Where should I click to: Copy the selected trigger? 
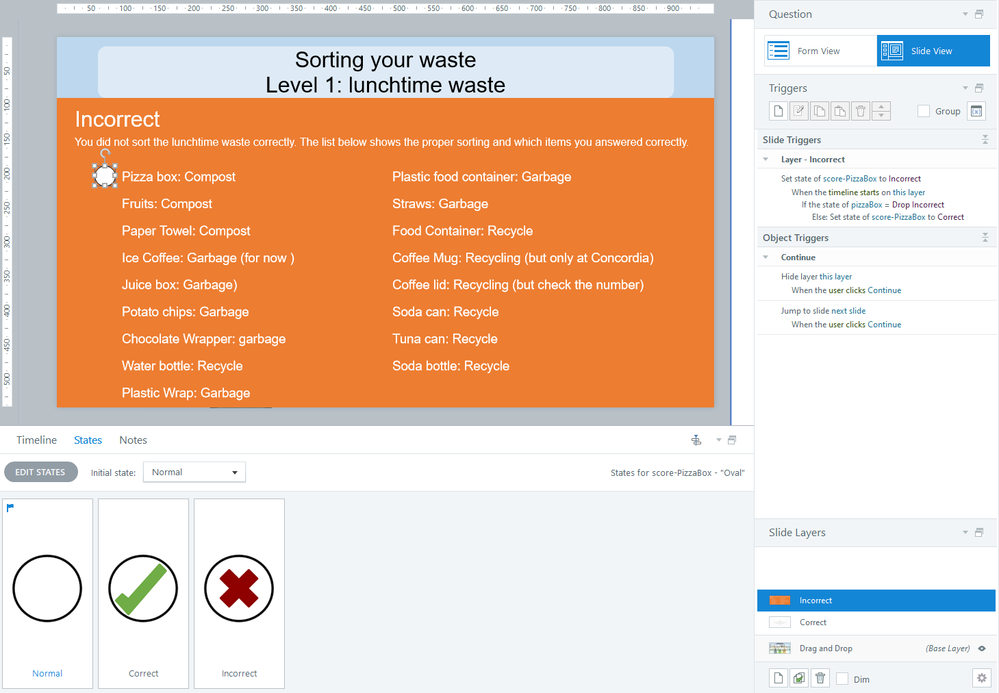[x=819, y=111]
